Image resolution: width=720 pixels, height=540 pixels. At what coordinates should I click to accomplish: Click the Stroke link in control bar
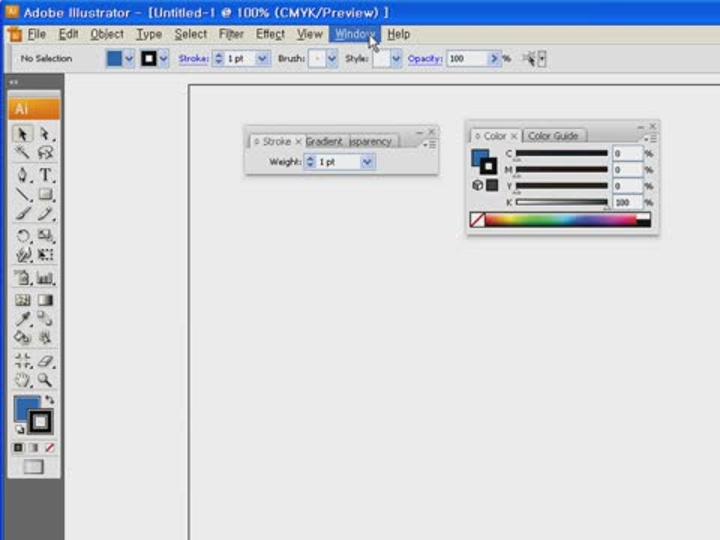[x=193, y=59]
